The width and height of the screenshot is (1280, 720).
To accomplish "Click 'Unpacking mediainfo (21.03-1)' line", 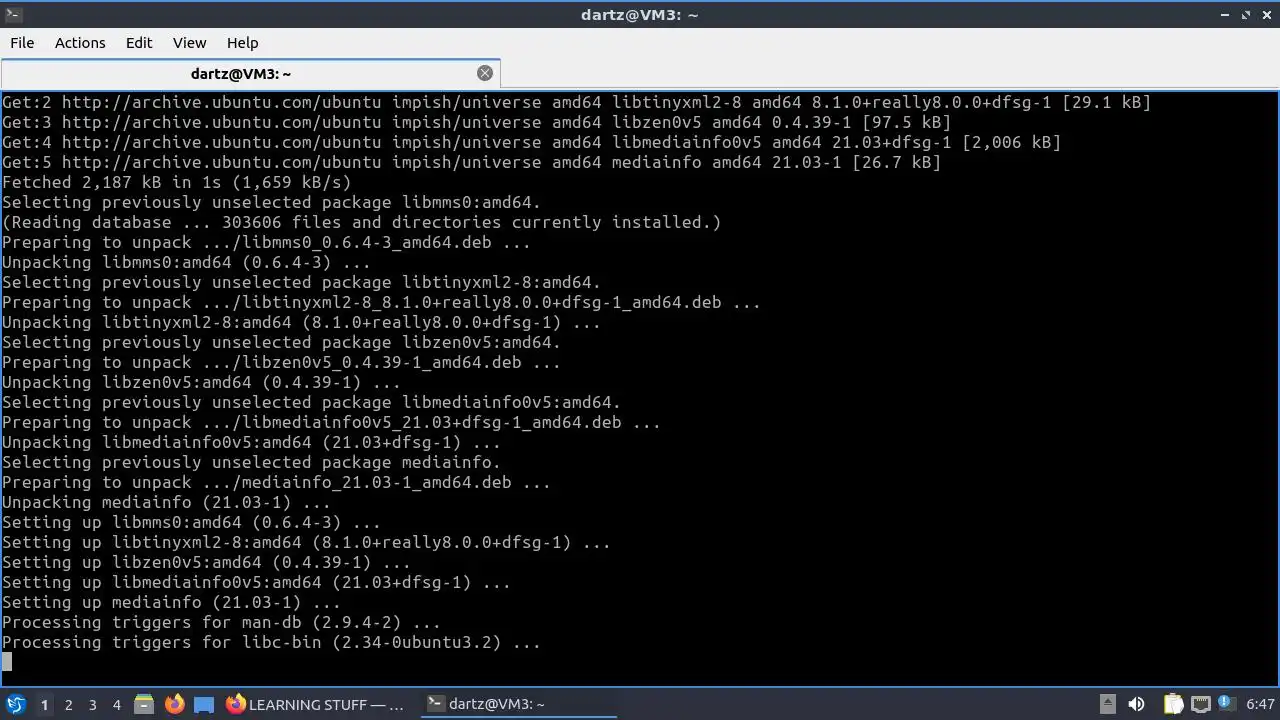I will coord(166,502).
